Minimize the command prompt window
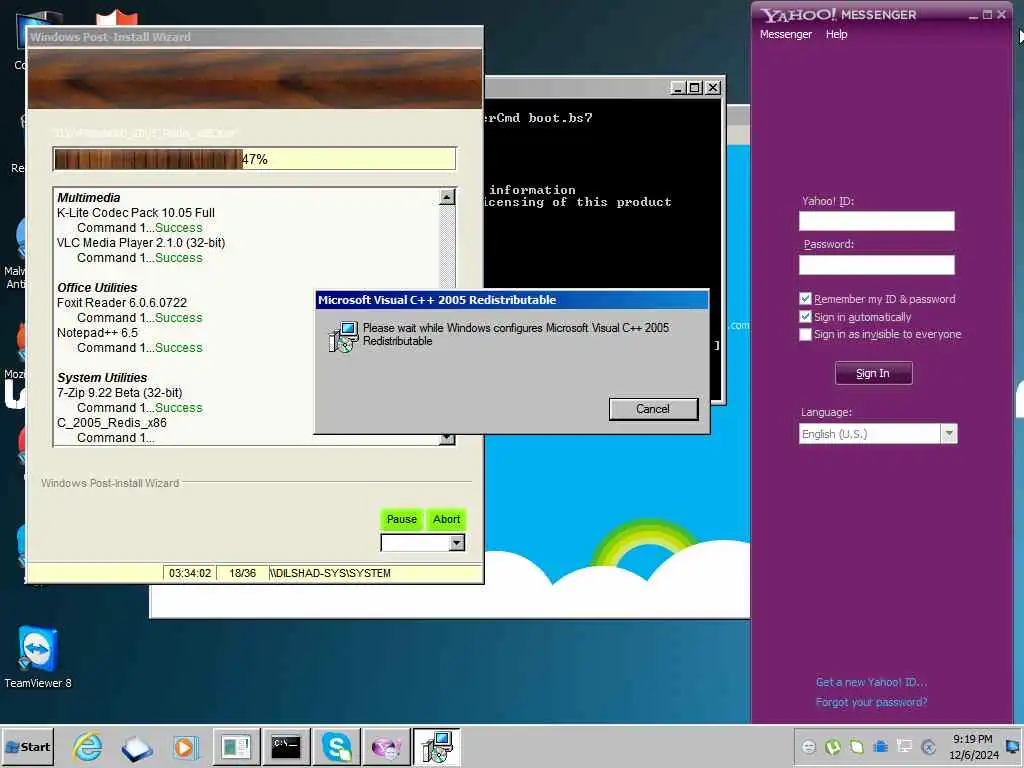Screen dimensions: 1024x768 pyautogui.click(x=678, y=88)
